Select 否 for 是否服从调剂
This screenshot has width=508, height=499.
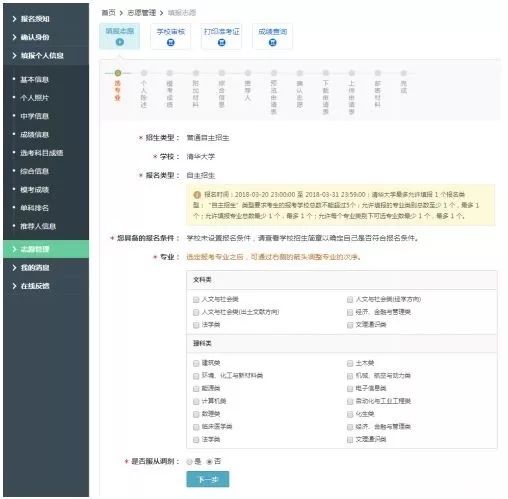[209, 462]
